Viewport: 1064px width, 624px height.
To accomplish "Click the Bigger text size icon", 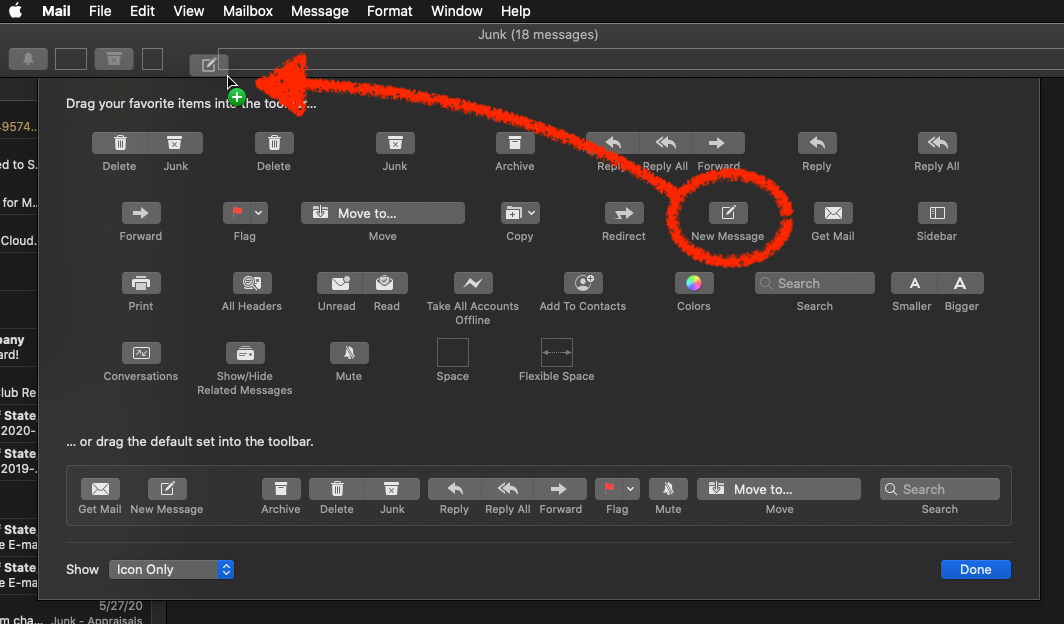I will point(960,283).
